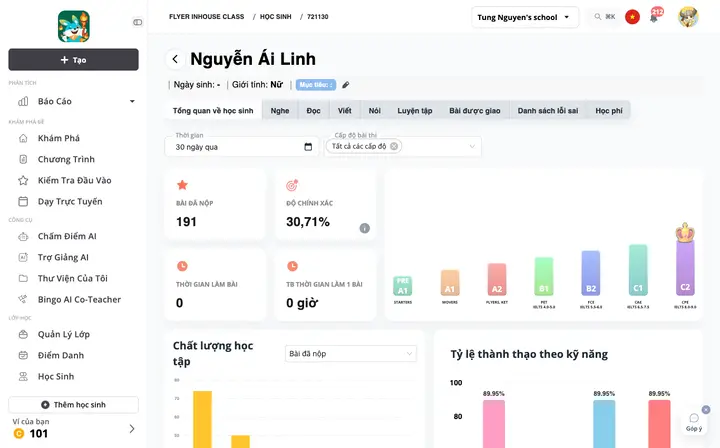Viewport: 720px width, 448px height.
Task: Click the Học Sinh people icon
Action: 23,376
